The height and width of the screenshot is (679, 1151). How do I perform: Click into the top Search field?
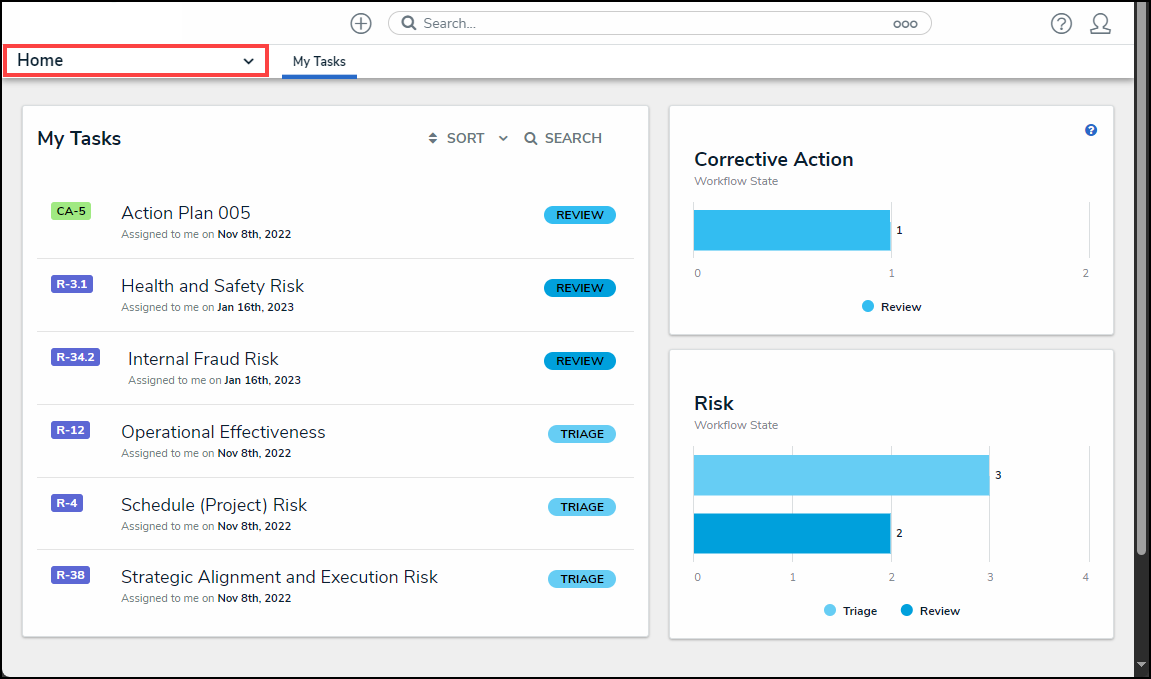[x=650, y=23]
